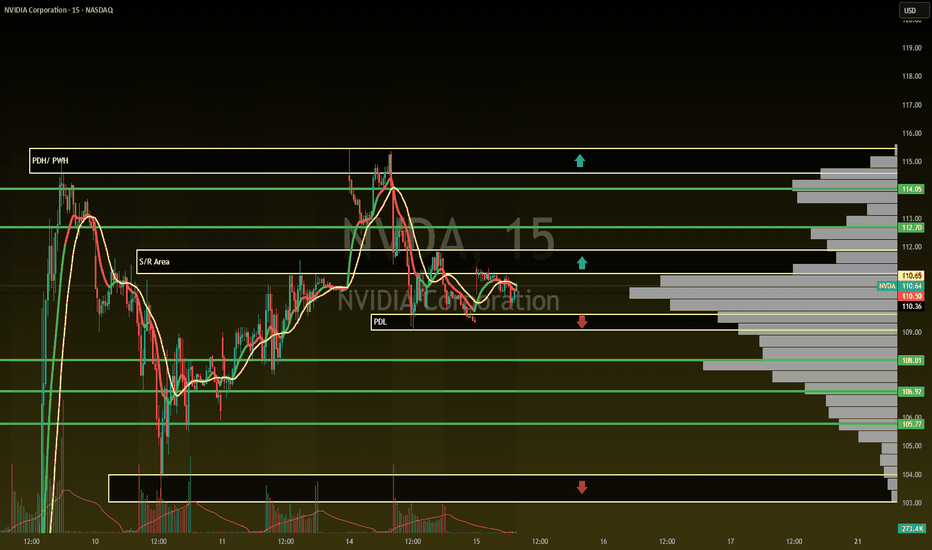932x550 pixels.
Task: Click the 112.70 green price label
Action: click(x=912, y=228)
